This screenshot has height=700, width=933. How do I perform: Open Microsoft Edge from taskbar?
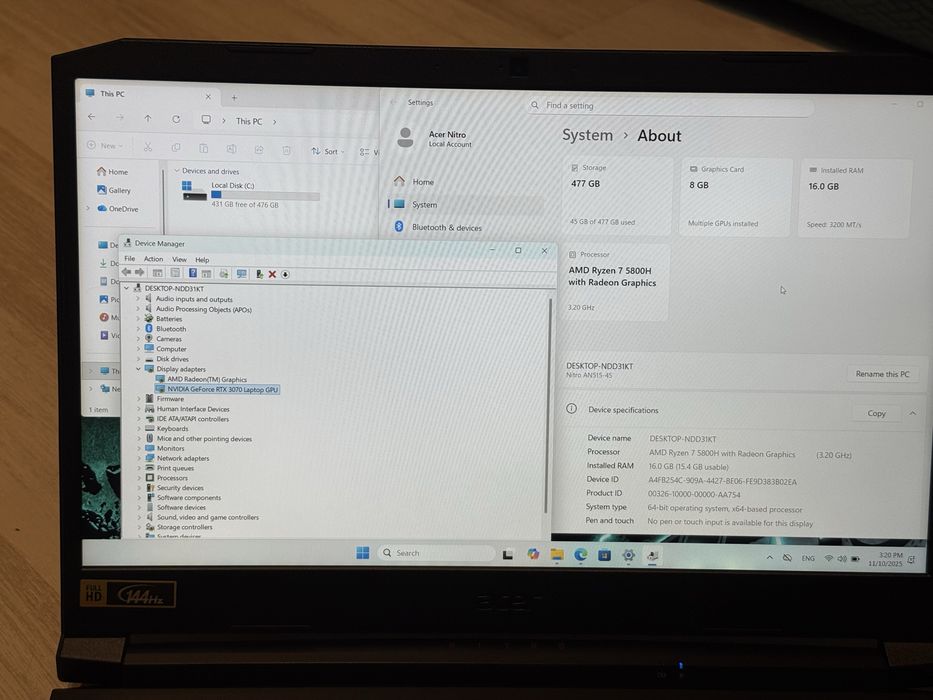[x=581, y=555]
